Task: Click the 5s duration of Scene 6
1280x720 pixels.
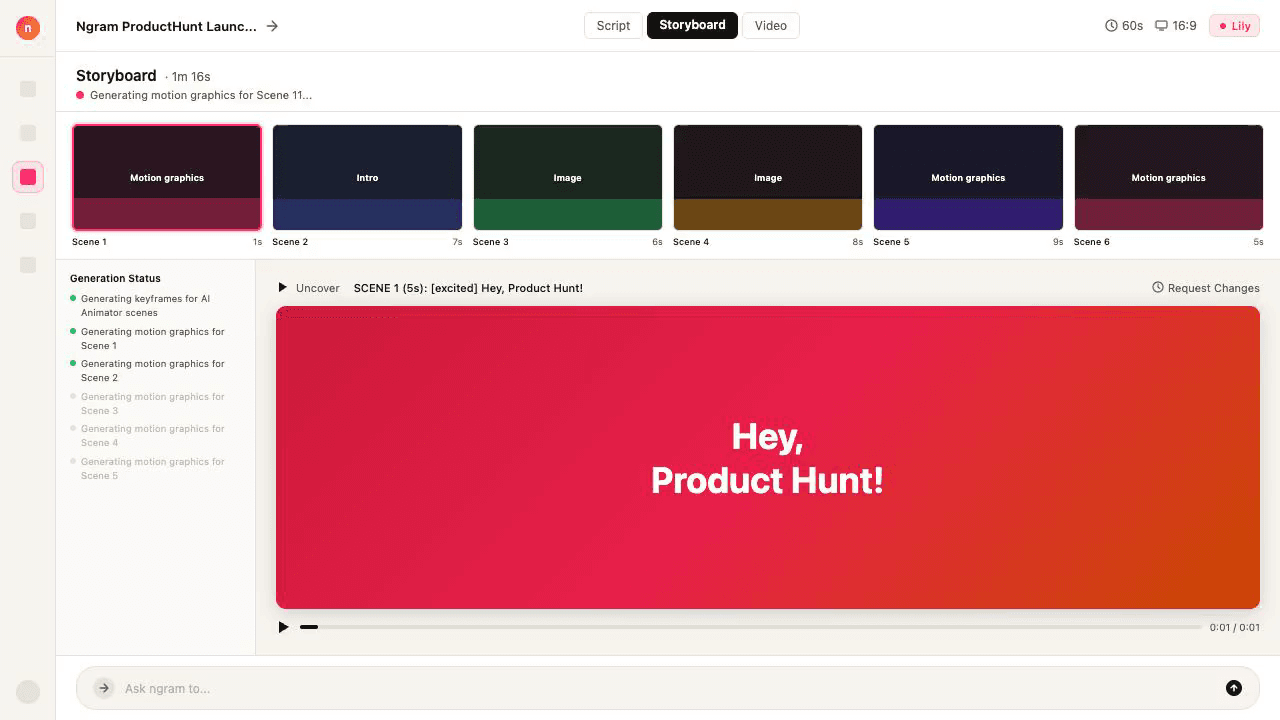Action: pos(1258,242)
